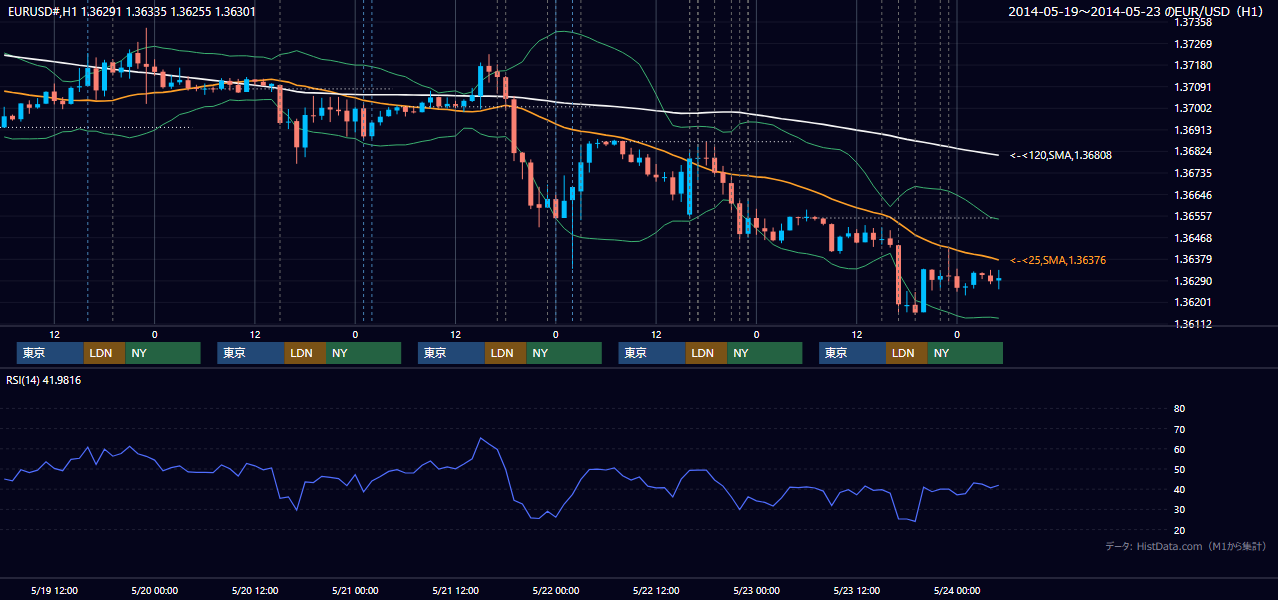Select the 5/20 00:00 time label
Screen dimensions: 1278x600
154,590
